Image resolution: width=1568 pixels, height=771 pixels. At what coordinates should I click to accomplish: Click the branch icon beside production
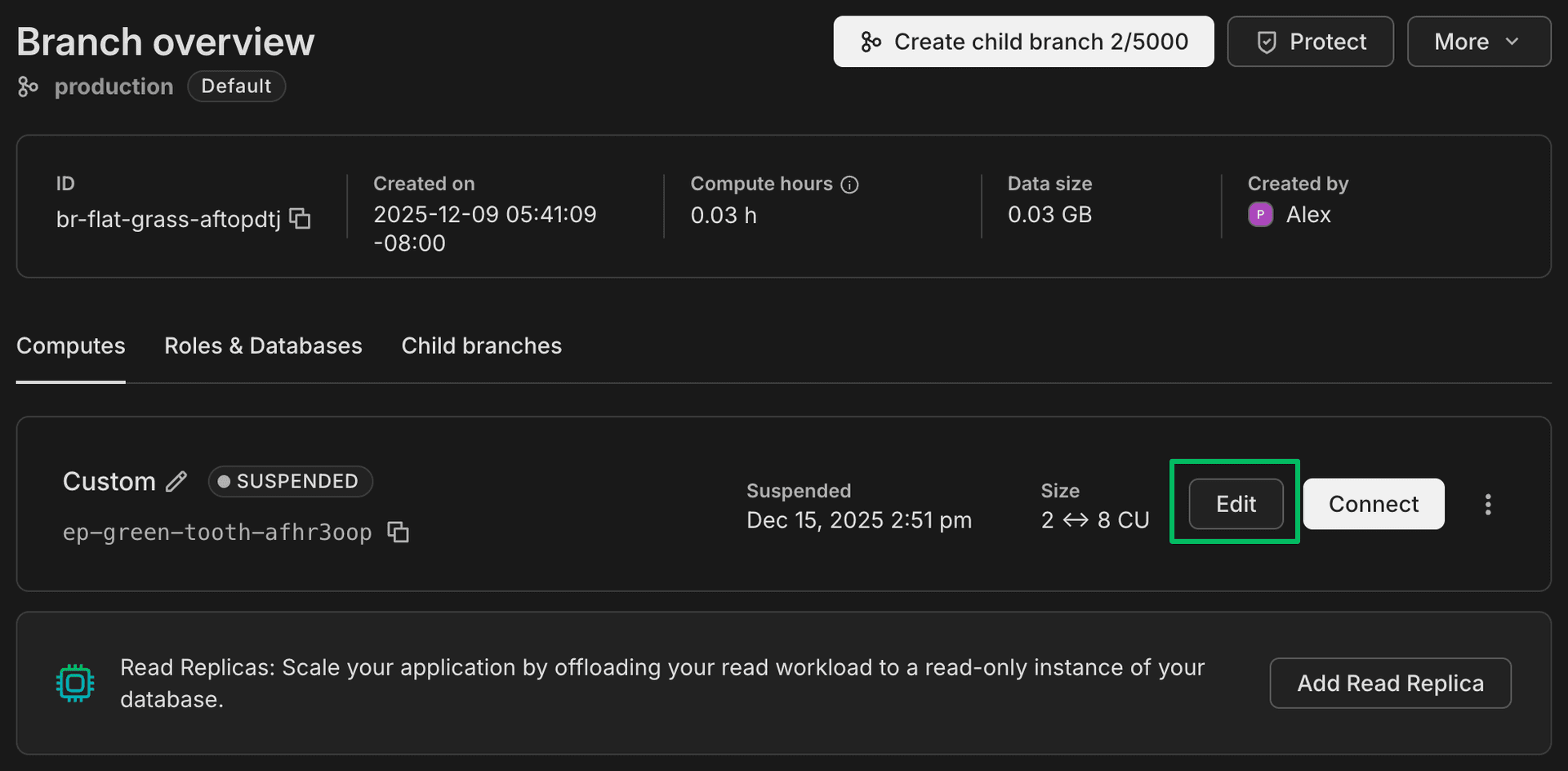(x=28, y=87)
